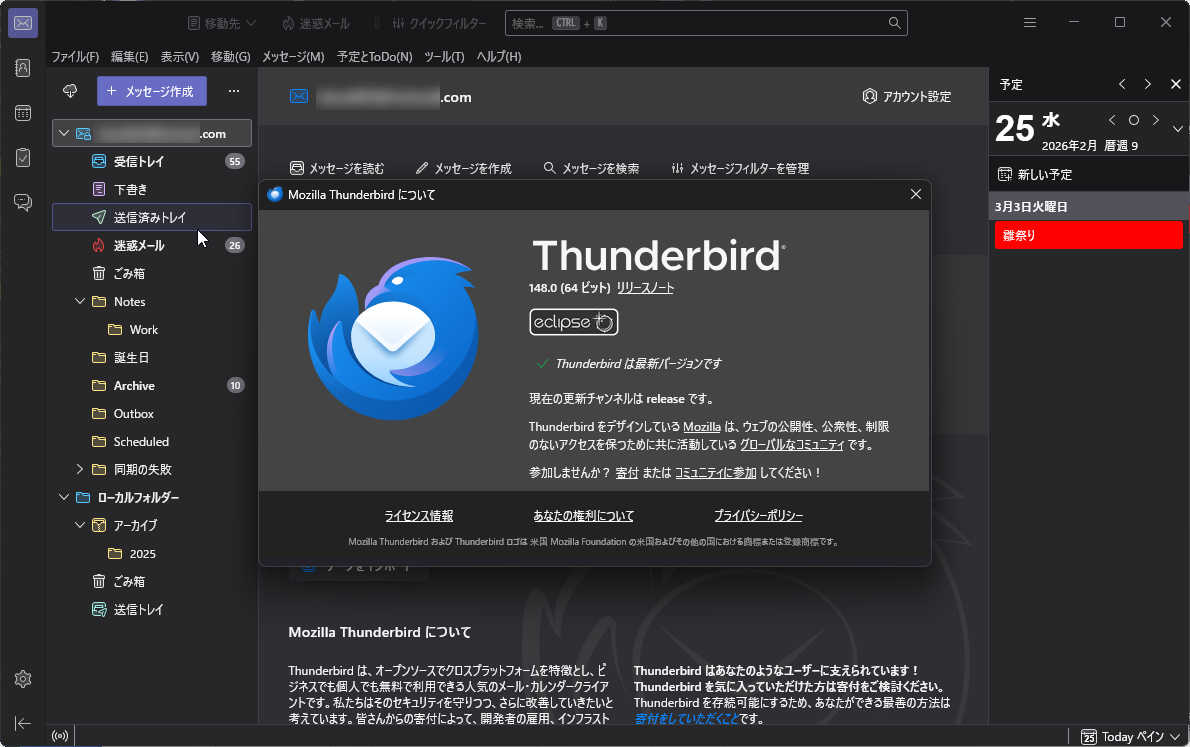The width and height of the screenshot is (1190, 747).
Task: Click ライセンス情報 in the About dialog
Action: 421,516
